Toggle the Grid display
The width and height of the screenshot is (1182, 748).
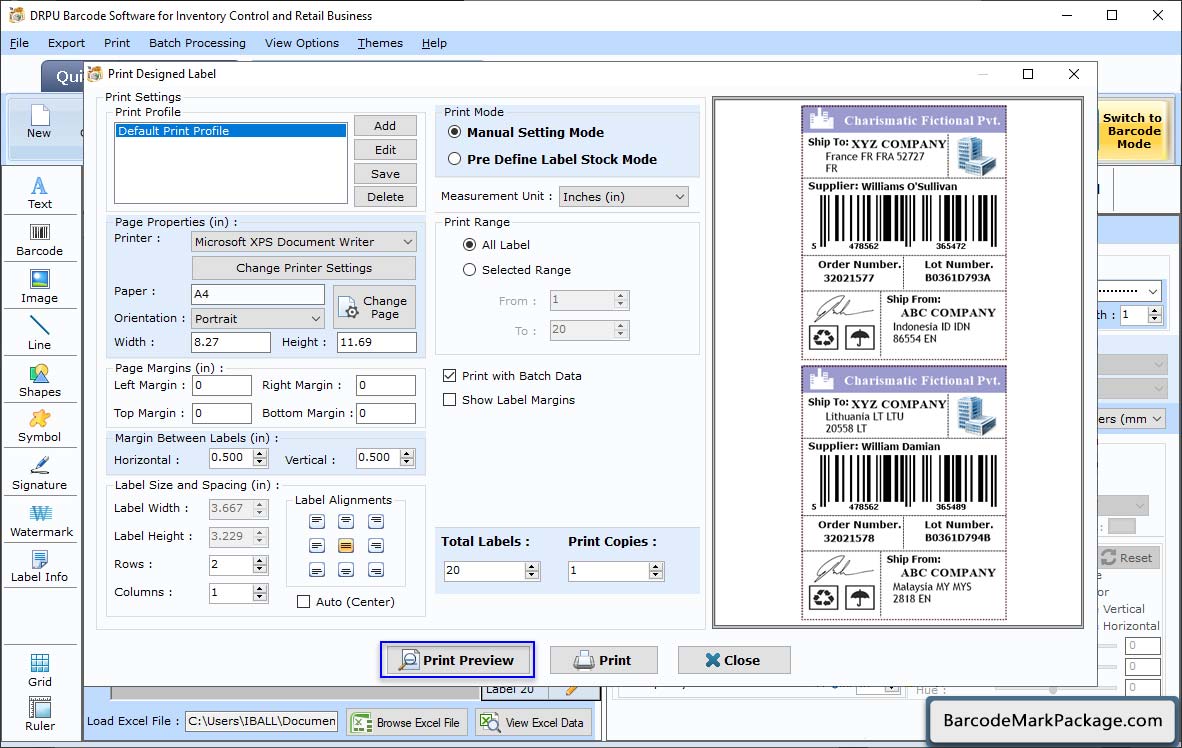(x=40, y=670)
